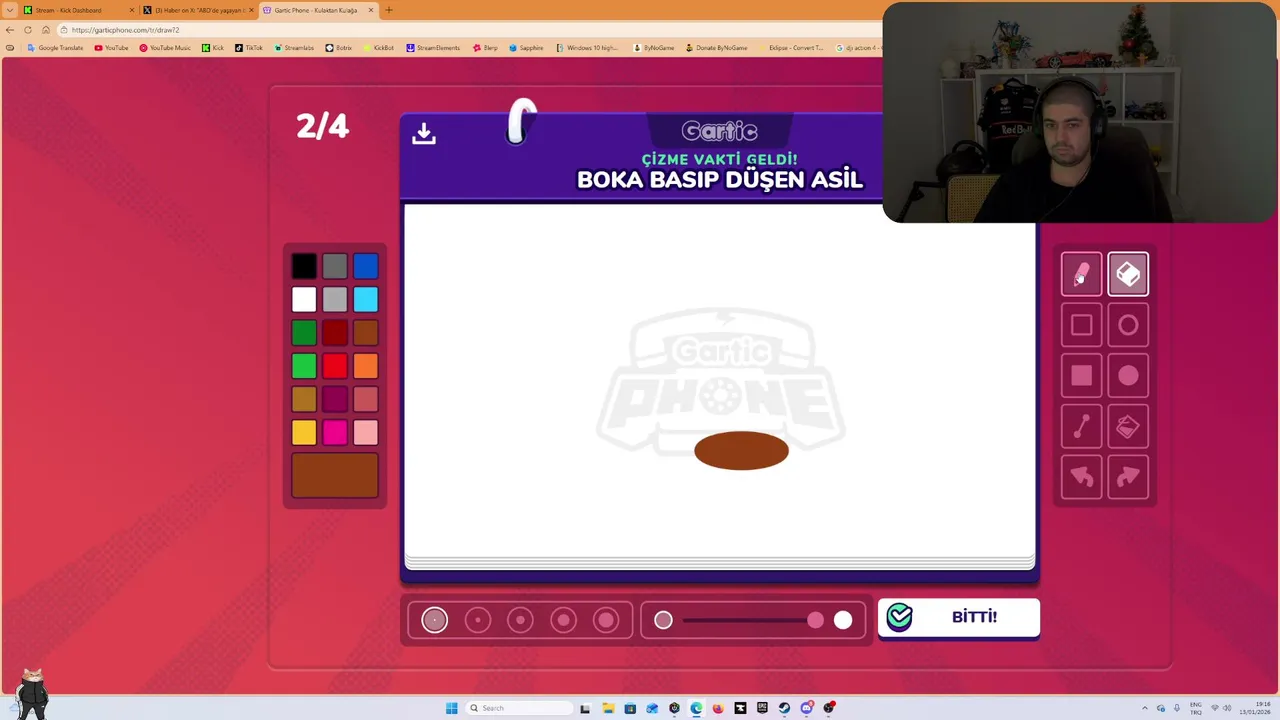Viewport: 1280px width, 720px height.
Task: Pick the second brush size
Action: tap(478, 620)
